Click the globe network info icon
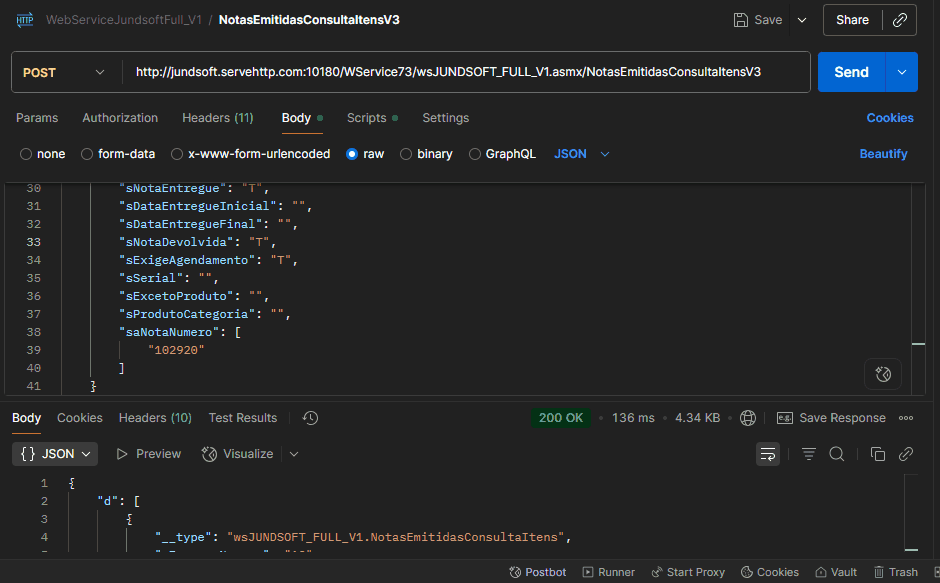 [x=748, y=418]
